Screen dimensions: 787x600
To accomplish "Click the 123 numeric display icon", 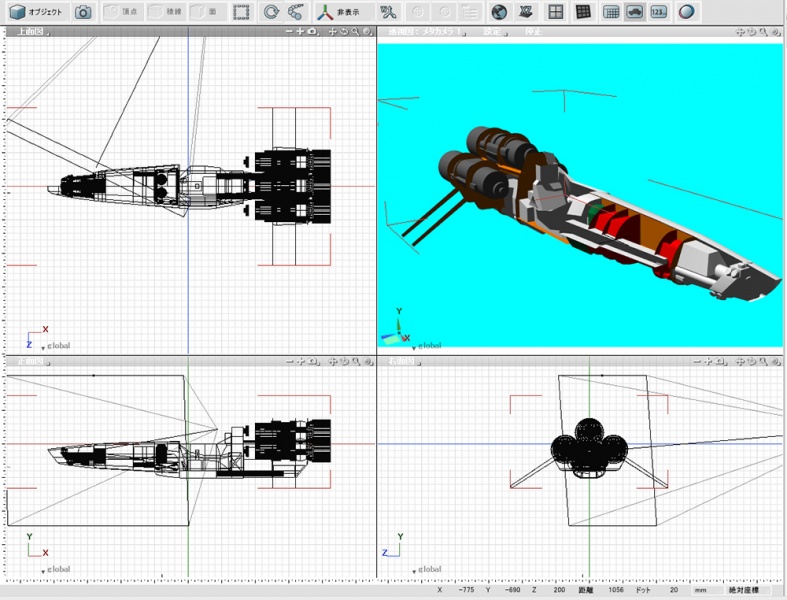I will 659,12.
